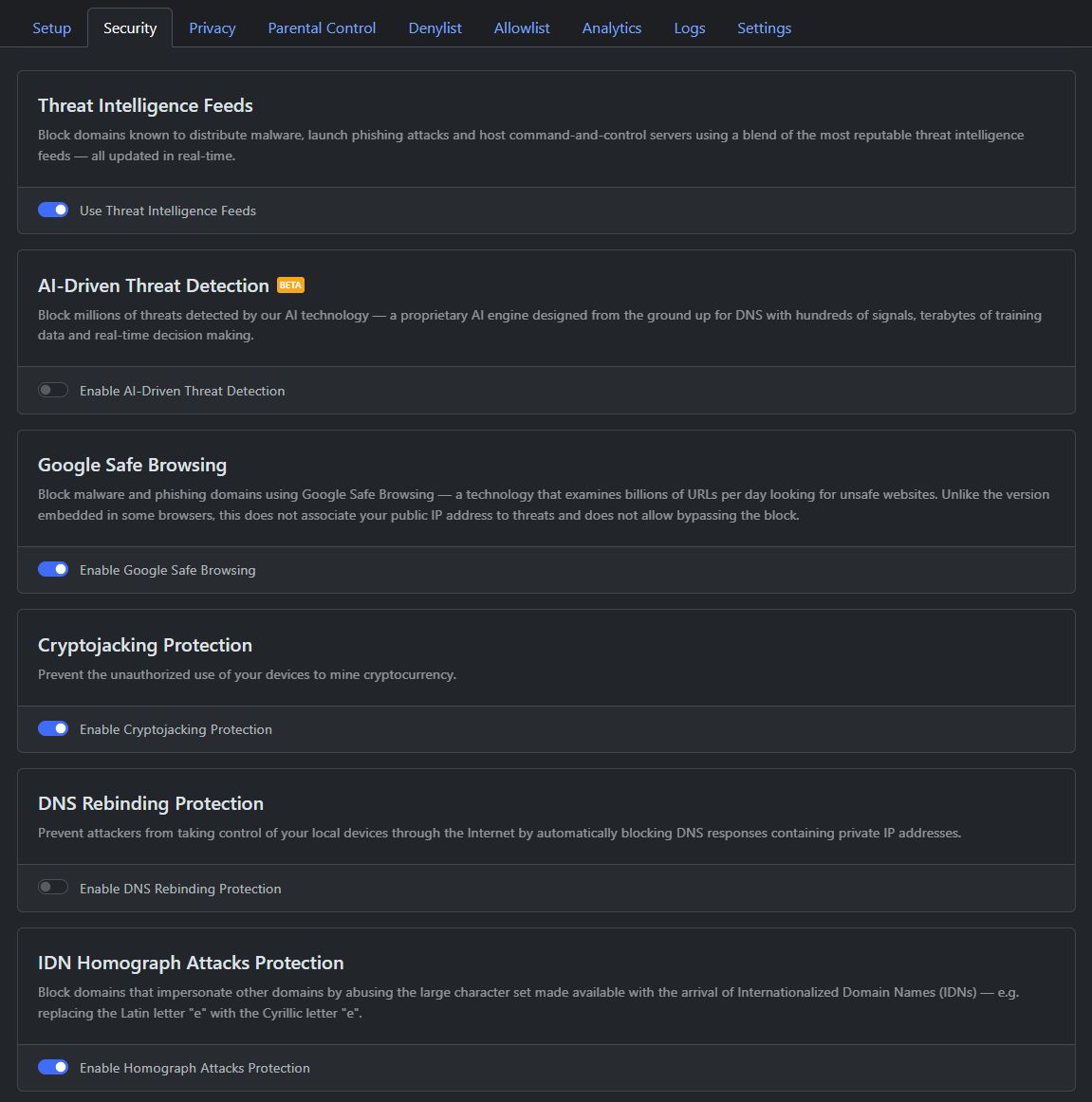1092x1102 pixels.
Task: Enable the AI-Driven Threat Detection toggle switch
Action: [53, 390]
